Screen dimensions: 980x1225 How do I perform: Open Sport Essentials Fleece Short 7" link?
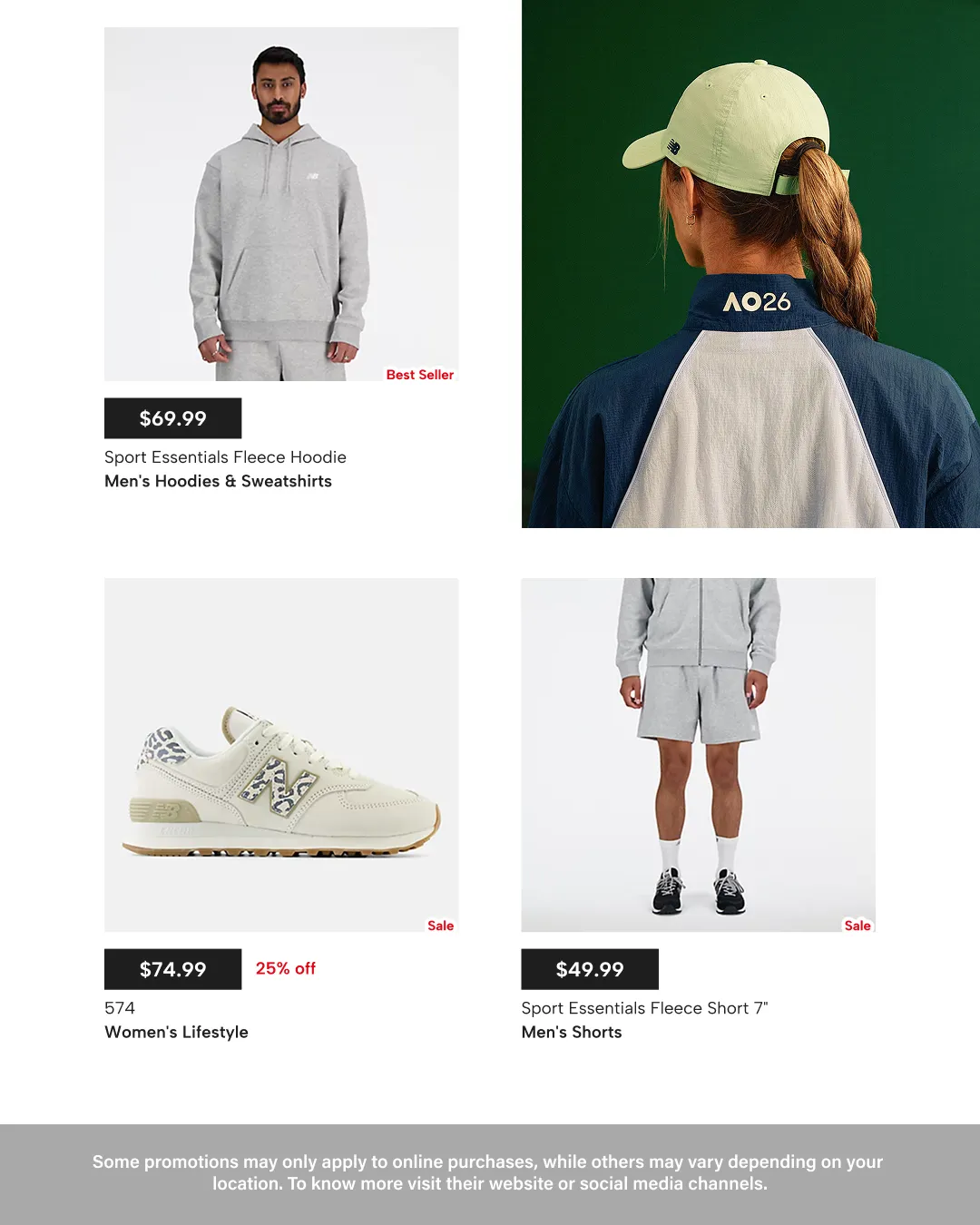(x=644, y=1008)
